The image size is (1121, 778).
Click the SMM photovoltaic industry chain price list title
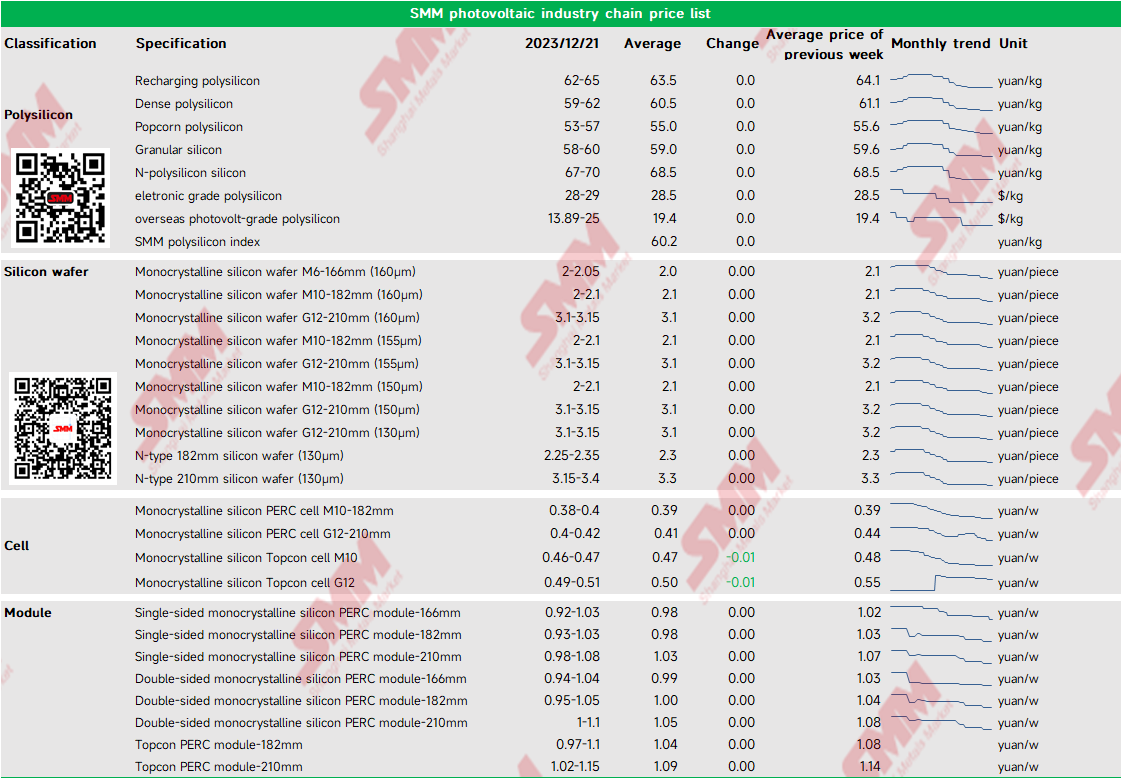click(x=560, y=13)
